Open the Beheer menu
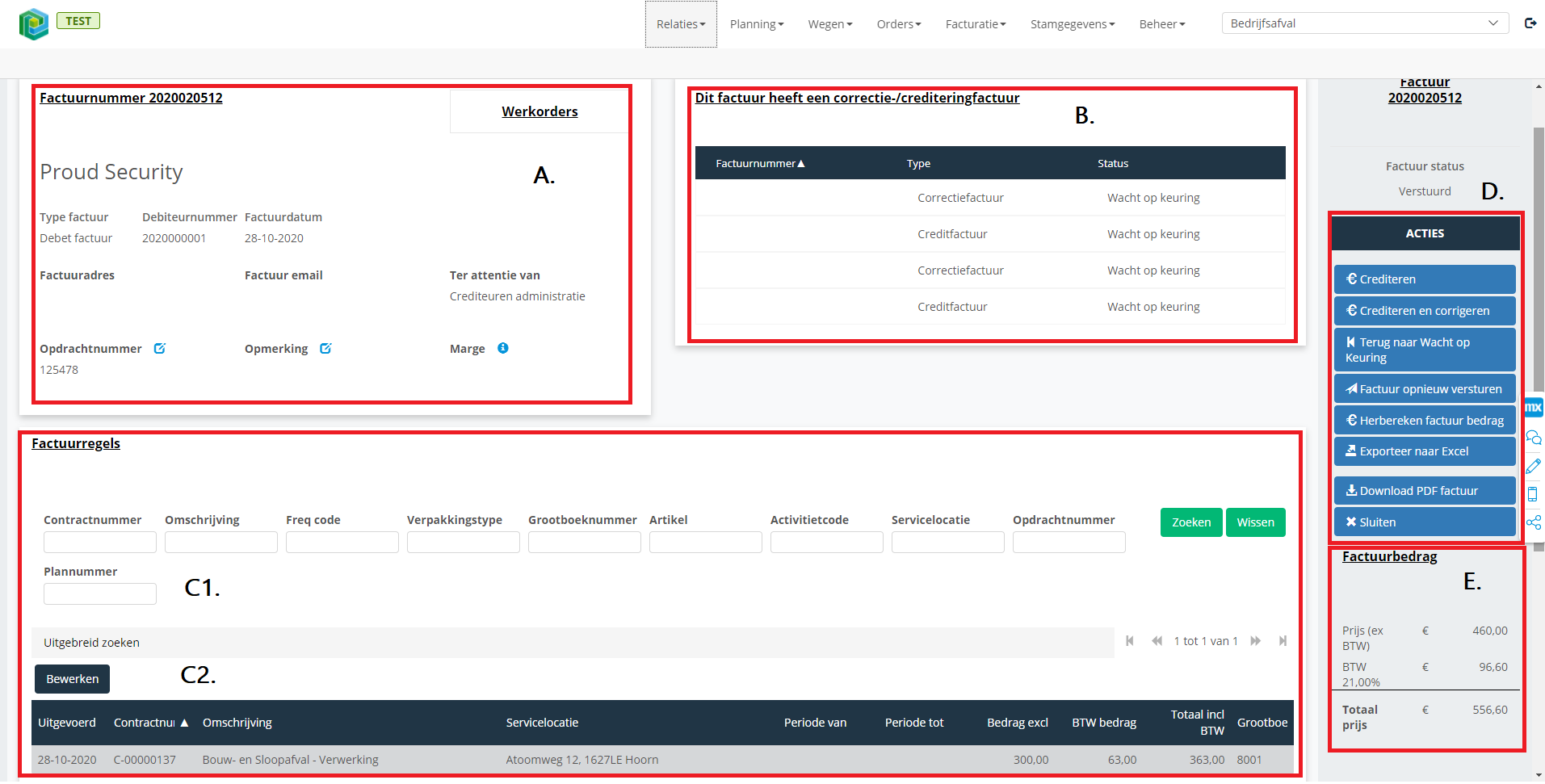This screenshot has width=1545, height=784. (1162, 24)
